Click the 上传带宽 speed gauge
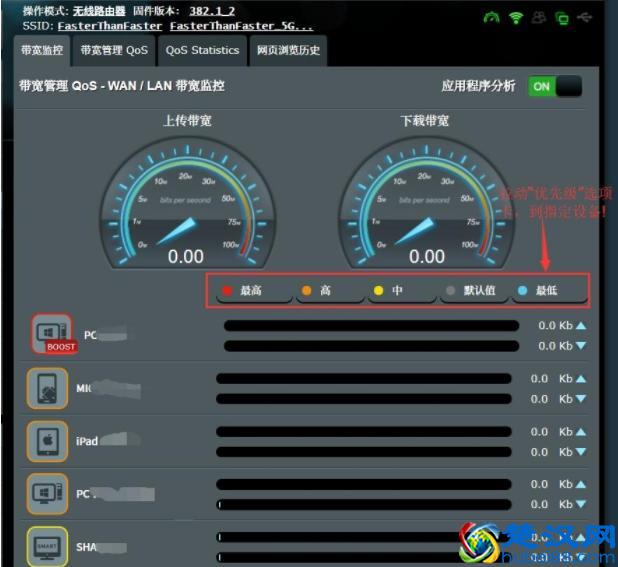This screenshot has width=618, height=567. coord(188,203)
